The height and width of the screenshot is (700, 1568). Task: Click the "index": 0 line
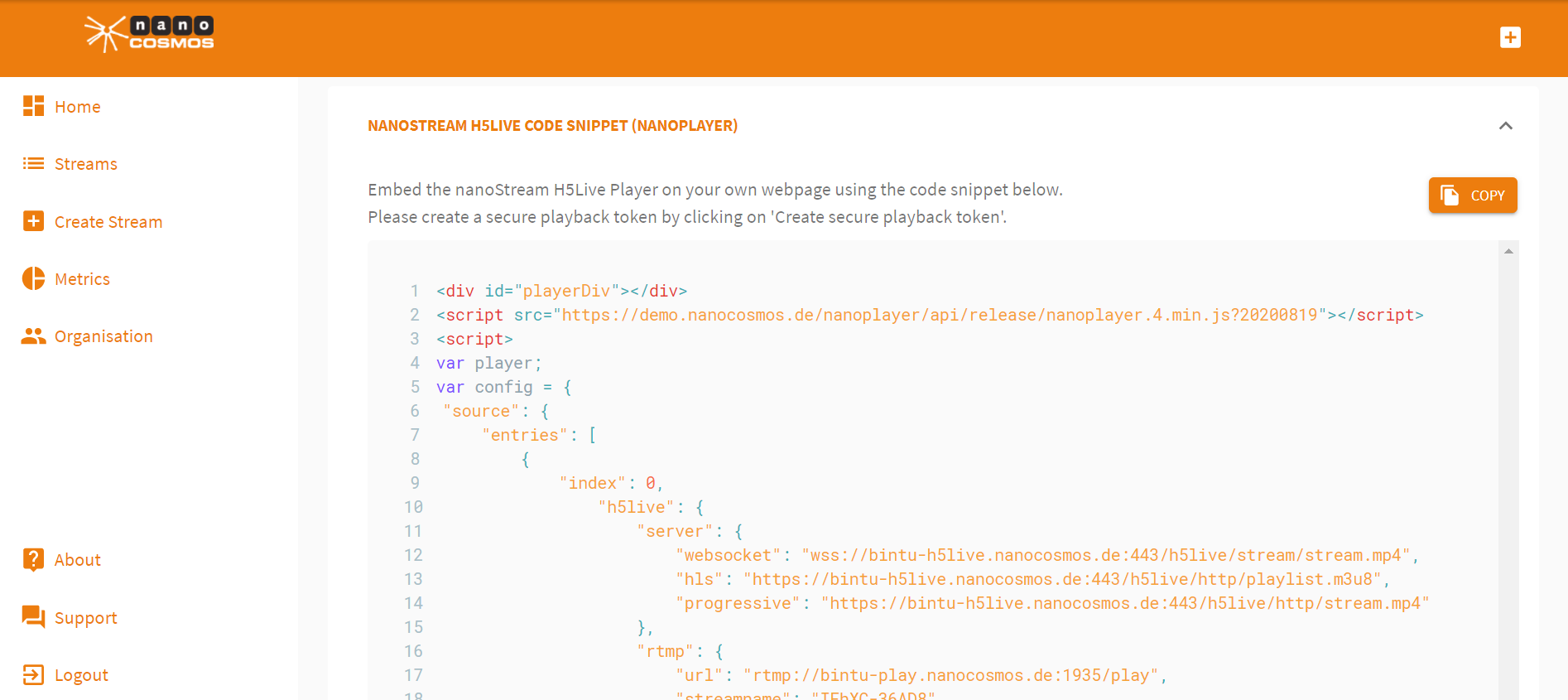(611, 483)
